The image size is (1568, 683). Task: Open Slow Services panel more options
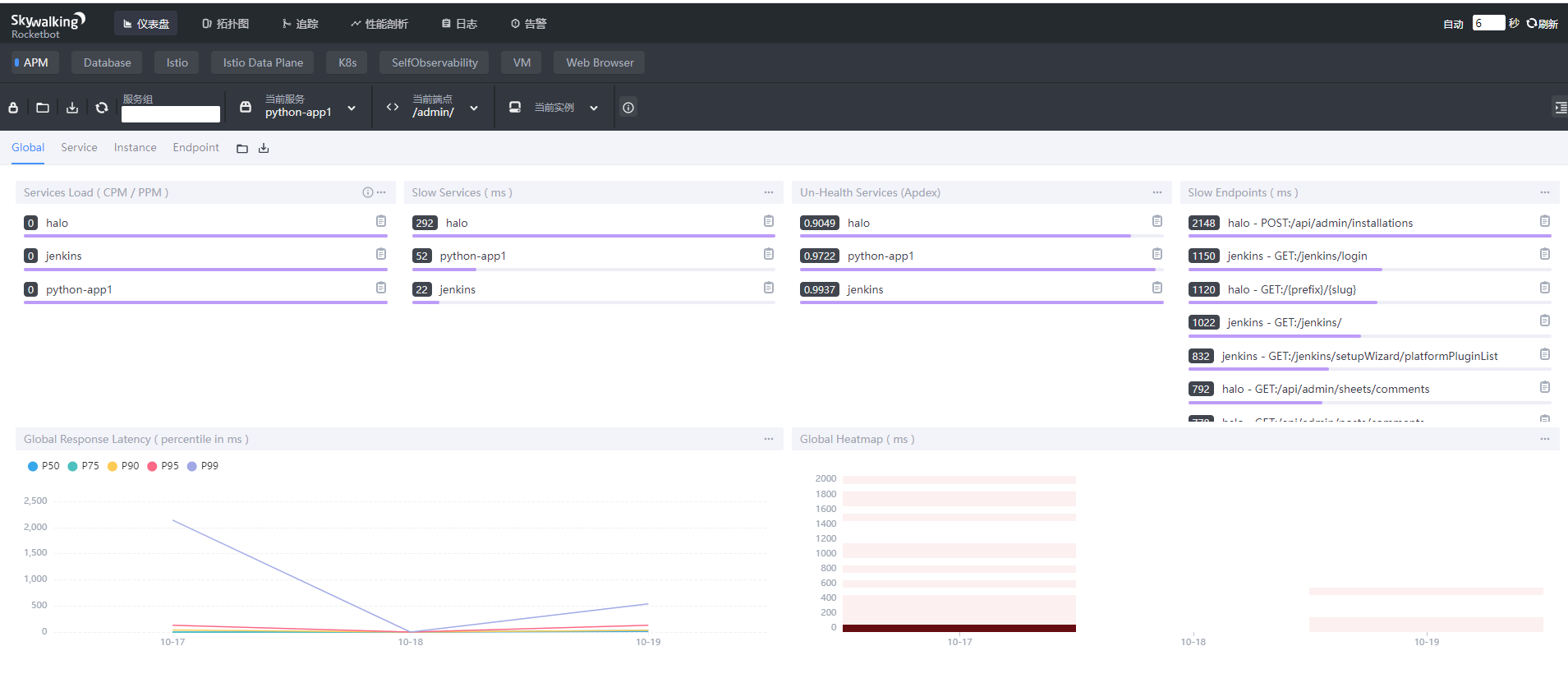769,192
